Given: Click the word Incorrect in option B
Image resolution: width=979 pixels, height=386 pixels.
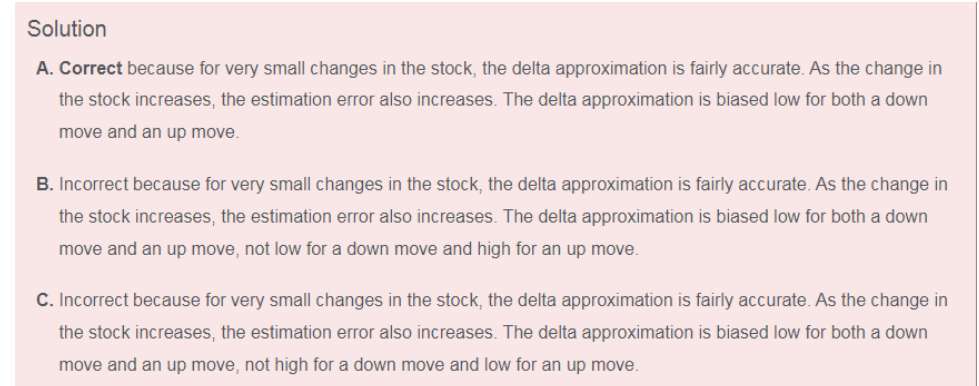Looking at the screenshot, I should point(94,184).
